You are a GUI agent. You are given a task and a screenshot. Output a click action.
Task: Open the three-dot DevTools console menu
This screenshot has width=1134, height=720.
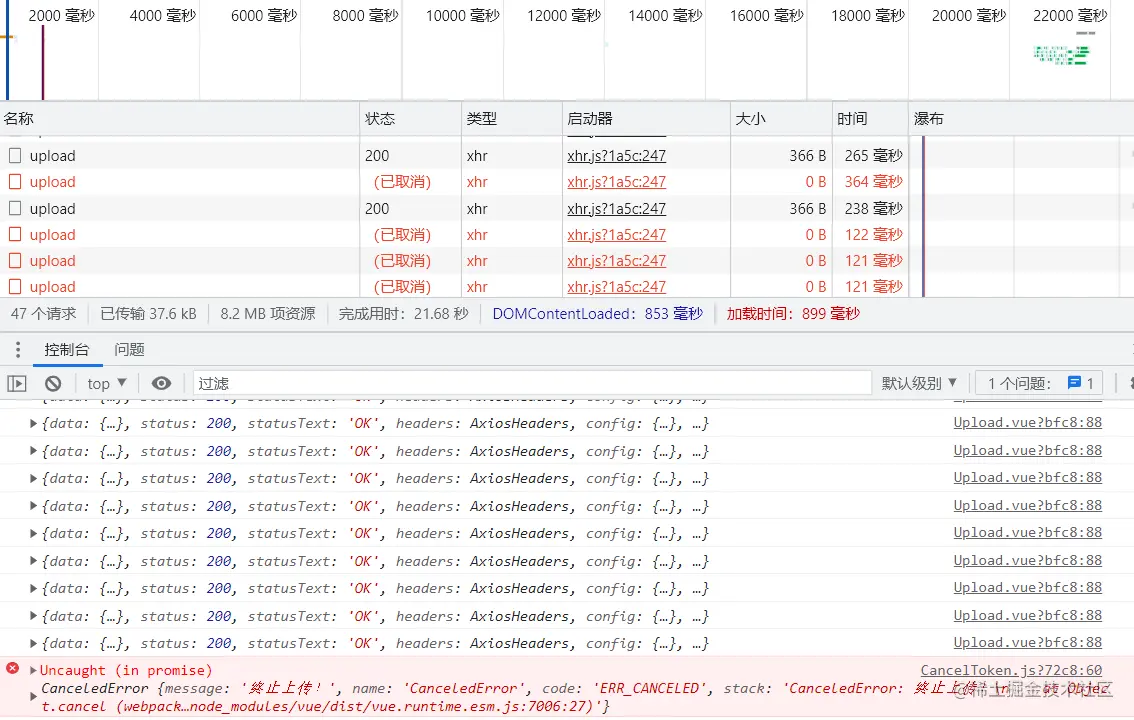coord(17,349)
